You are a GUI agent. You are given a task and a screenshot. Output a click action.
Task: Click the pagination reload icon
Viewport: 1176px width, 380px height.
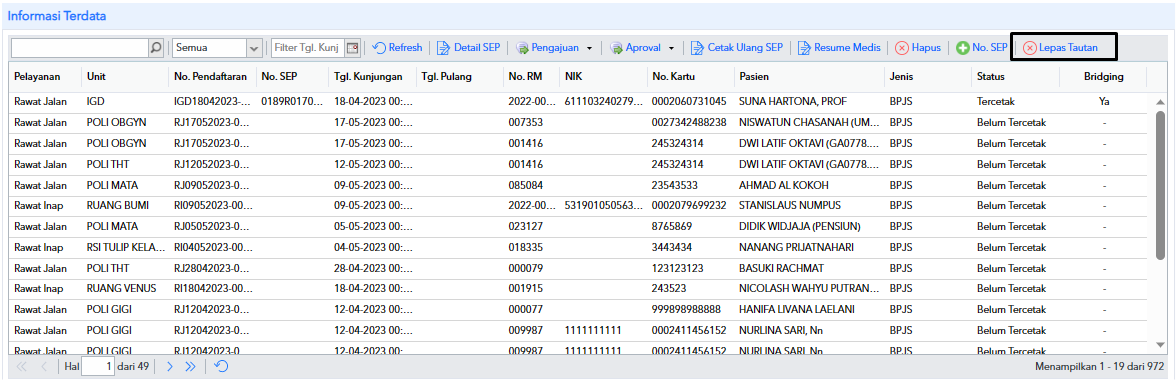(x=221, y=367)
